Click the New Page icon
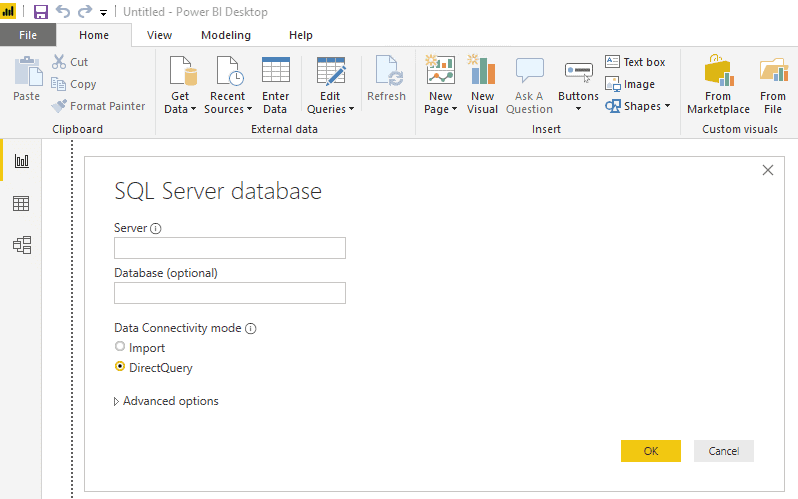This screenshot has height=499, width=798. tap(440, 70)
